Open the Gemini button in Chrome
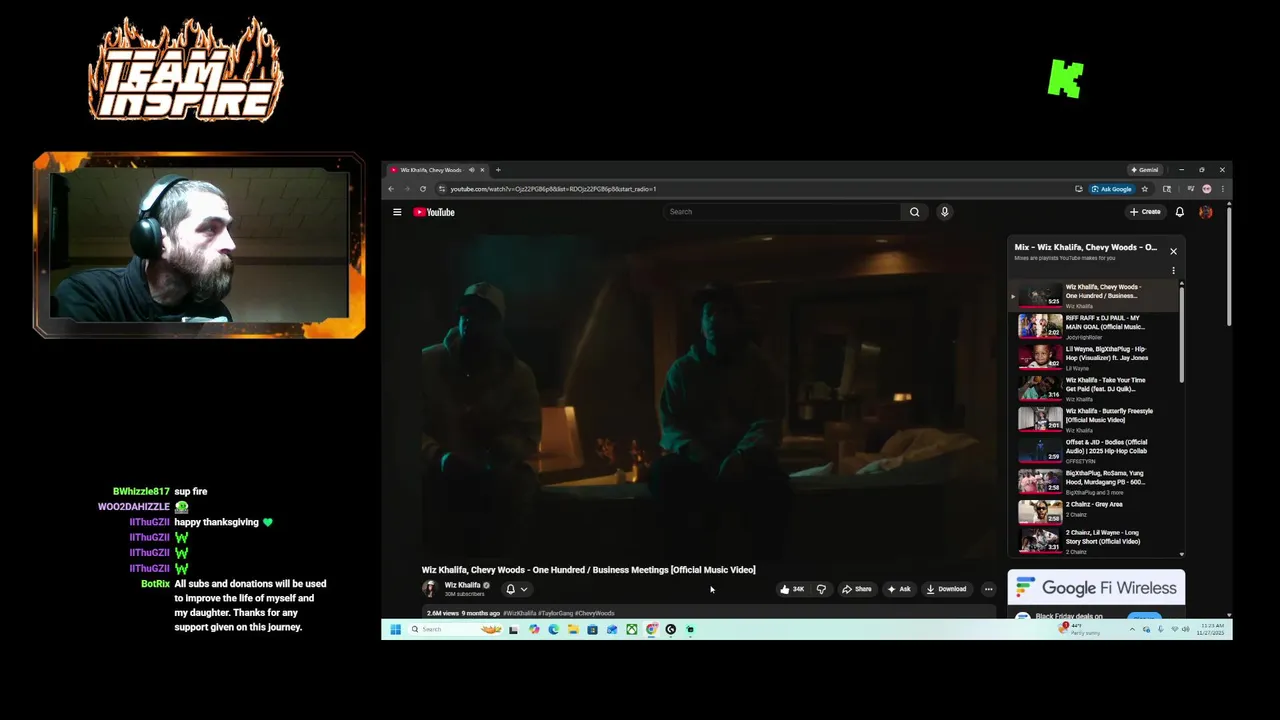 1145,170
